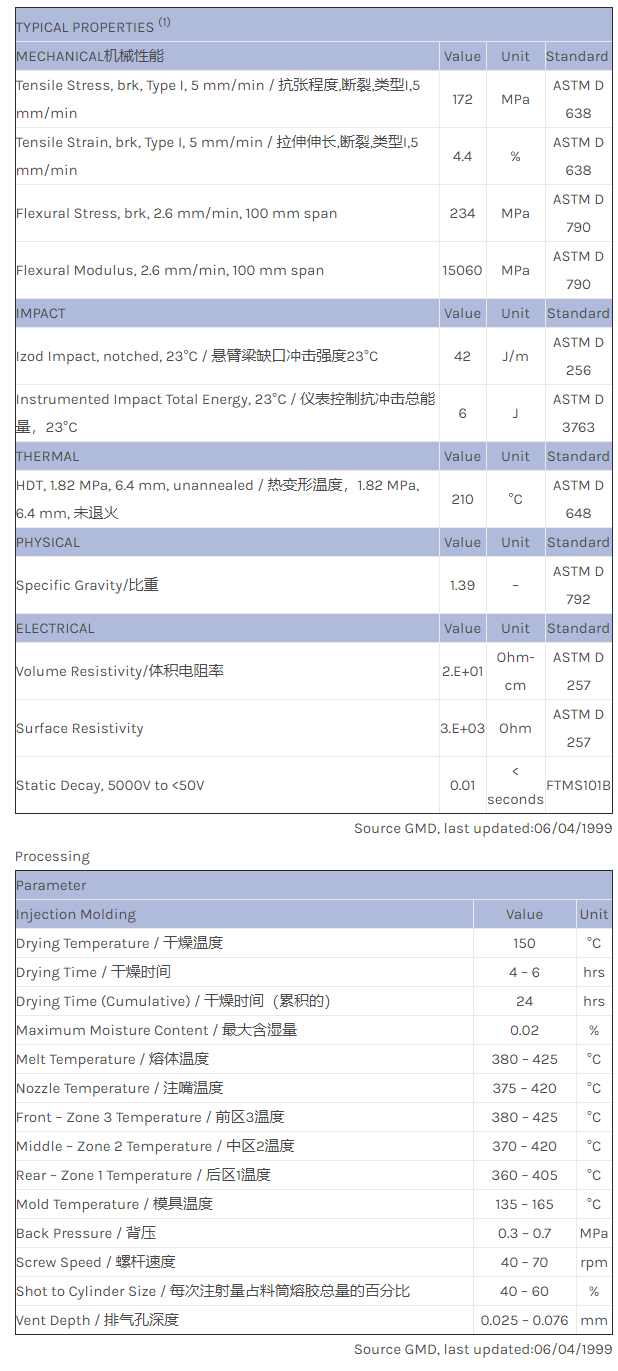Select the THERMAL section header

(47, 456)
